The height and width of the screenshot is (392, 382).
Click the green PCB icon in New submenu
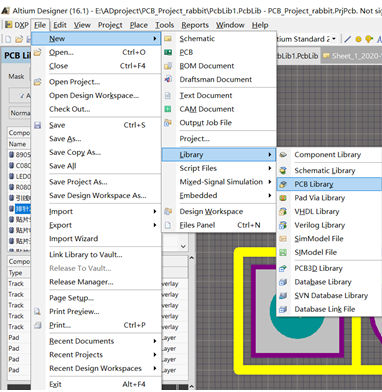pyautogui.click(x=168, y=52)
